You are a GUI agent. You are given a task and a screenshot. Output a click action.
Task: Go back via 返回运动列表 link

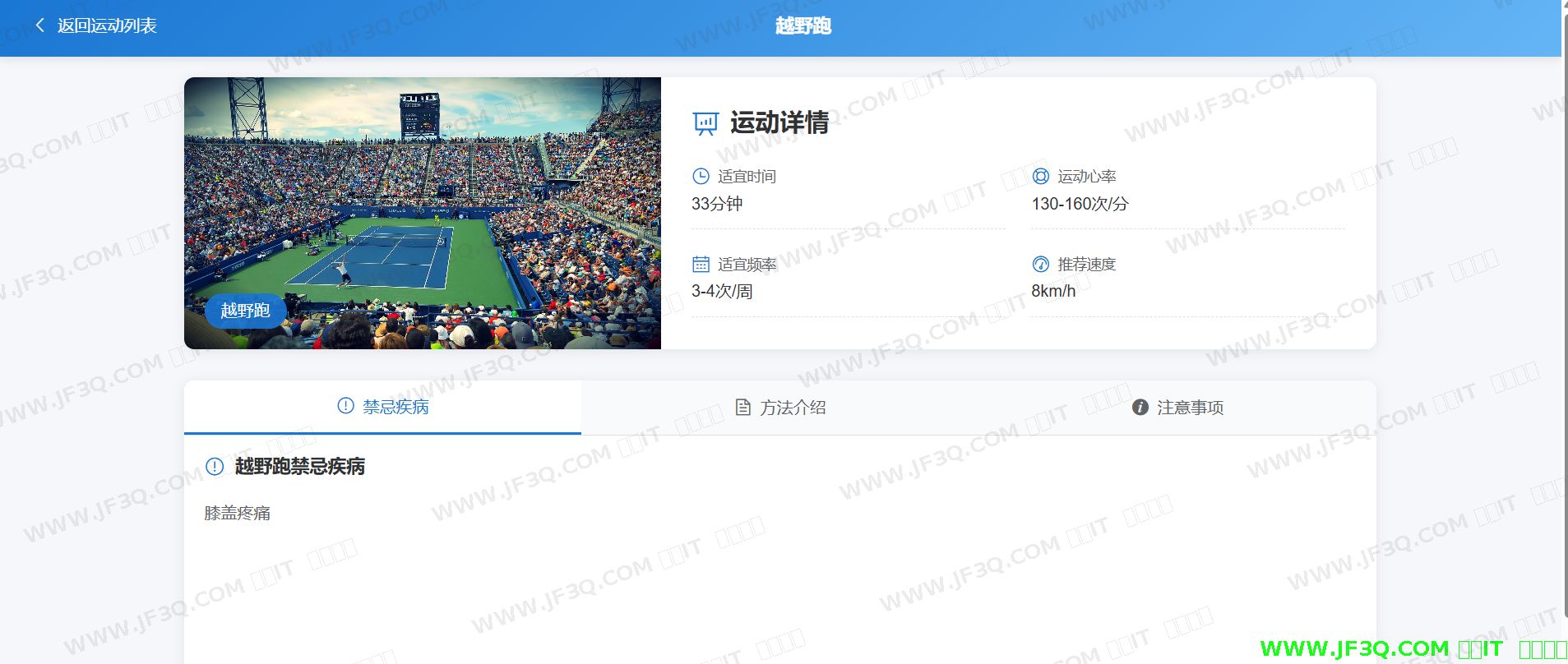click(x=107, y=25)
